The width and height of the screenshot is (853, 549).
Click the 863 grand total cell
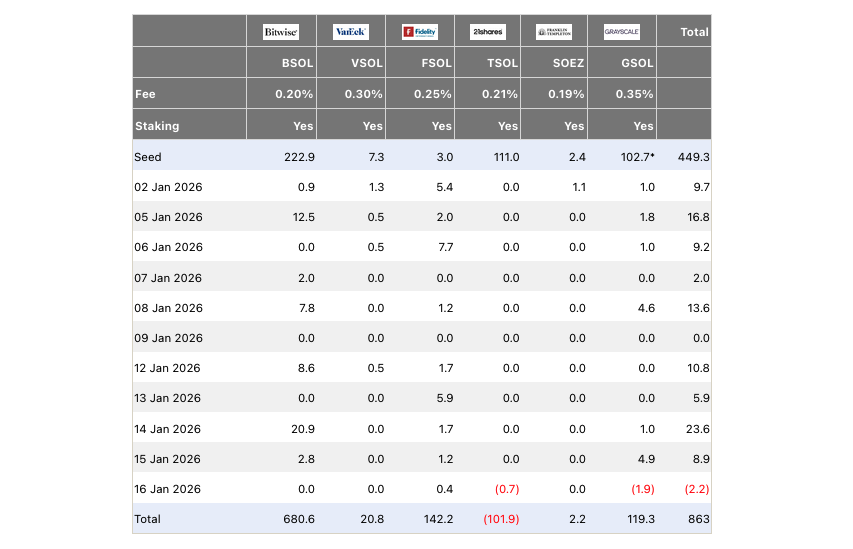point(697,519)
